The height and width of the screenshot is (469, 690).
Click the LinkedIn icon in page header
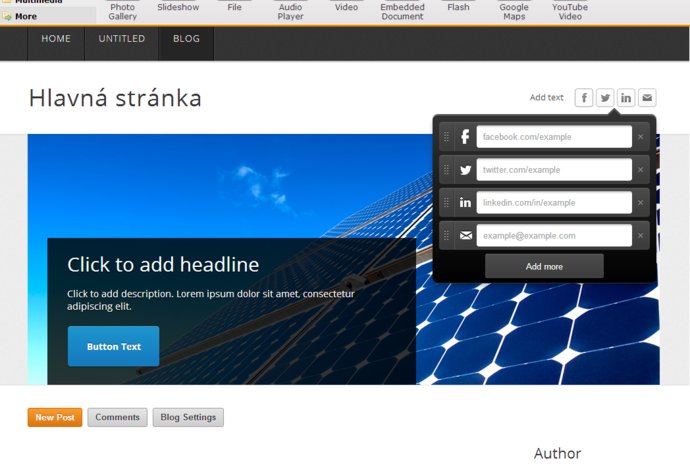[626, 97]
